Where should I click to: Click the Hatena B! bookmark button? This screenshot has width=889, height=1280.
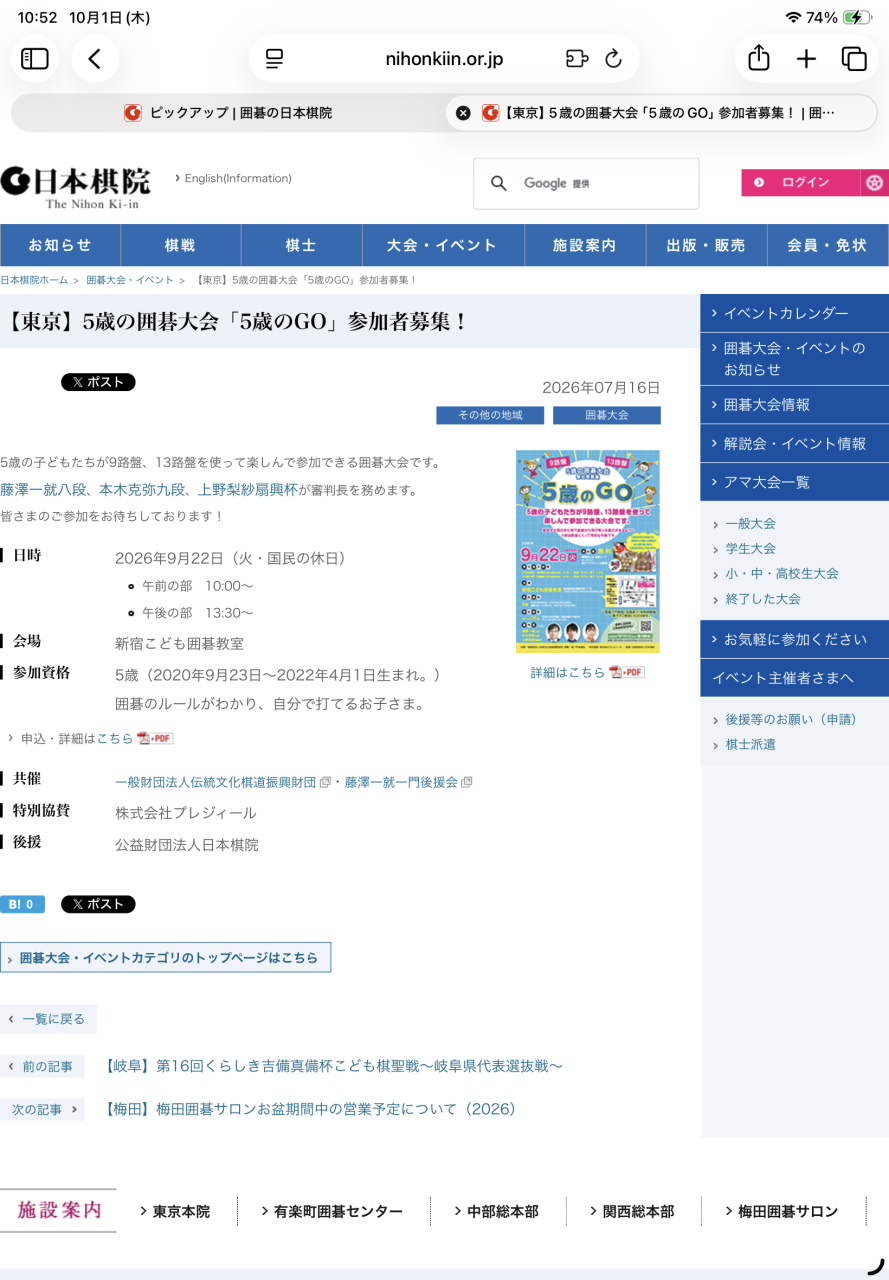pyautogui.click(x=22, y=904)
